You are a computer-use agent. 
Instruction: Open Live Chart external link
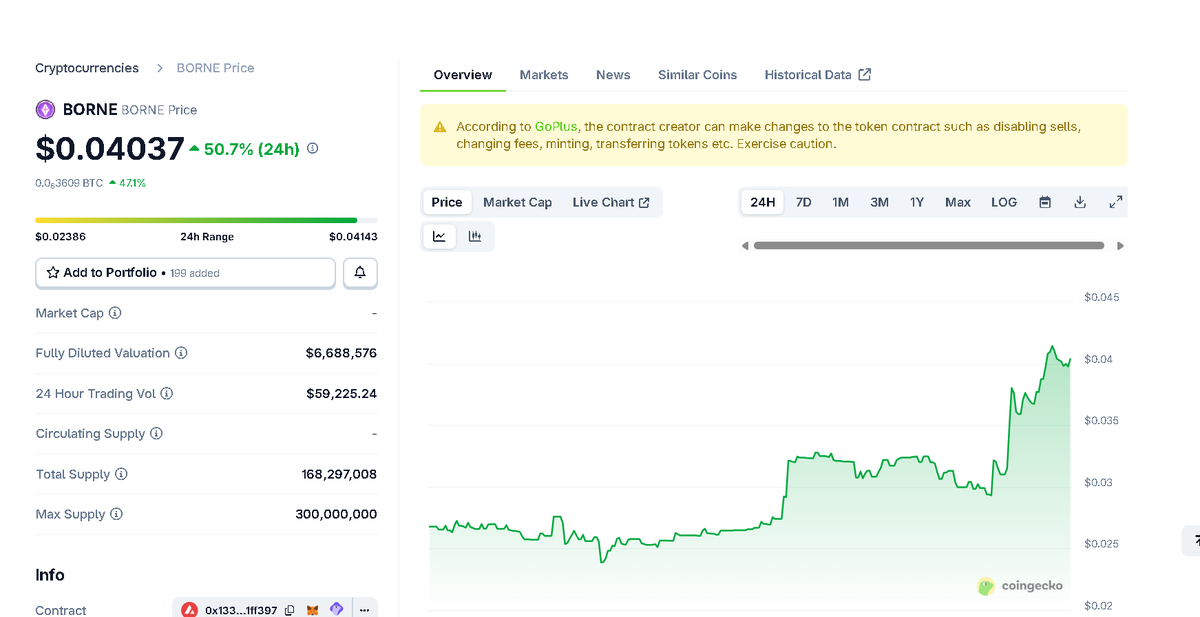pyautogui.click(x=611, y=202)
